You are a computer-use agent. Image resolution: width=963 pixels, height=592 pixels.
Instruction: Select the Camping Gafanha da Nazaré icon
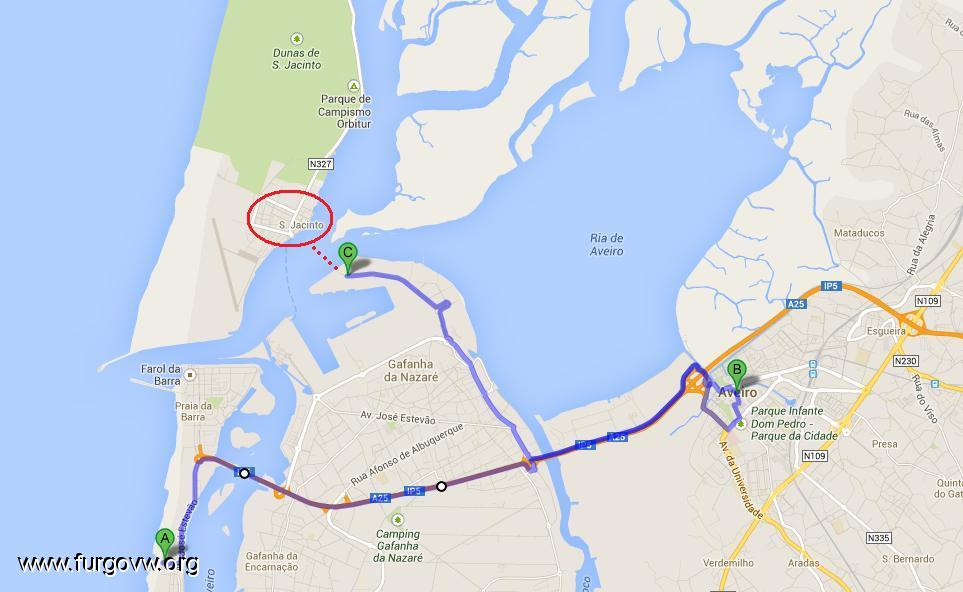(398, 520)
